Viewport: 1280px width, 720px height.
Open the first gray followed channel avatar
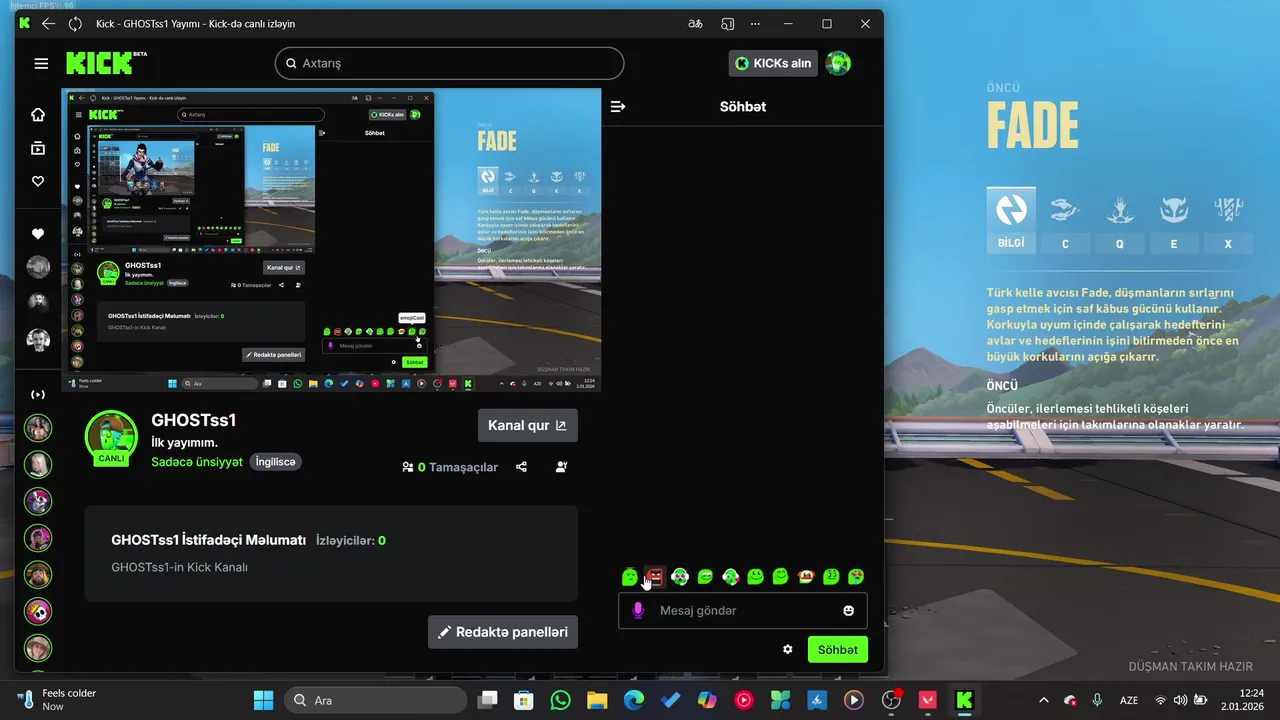pos(38,267)
